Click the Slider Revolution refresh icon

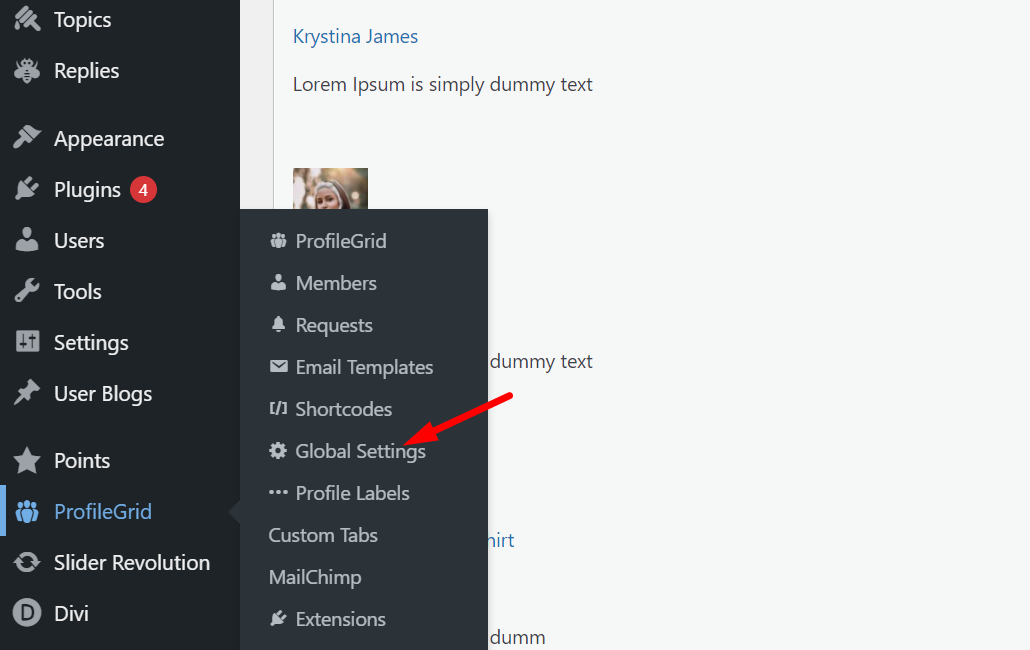point(27,562)
